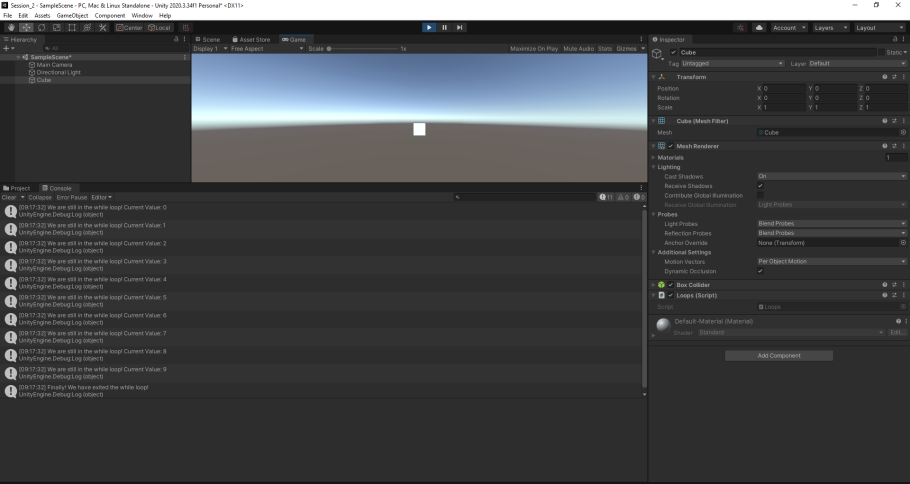
Task: Select the Rect tool
Action: 72,27
